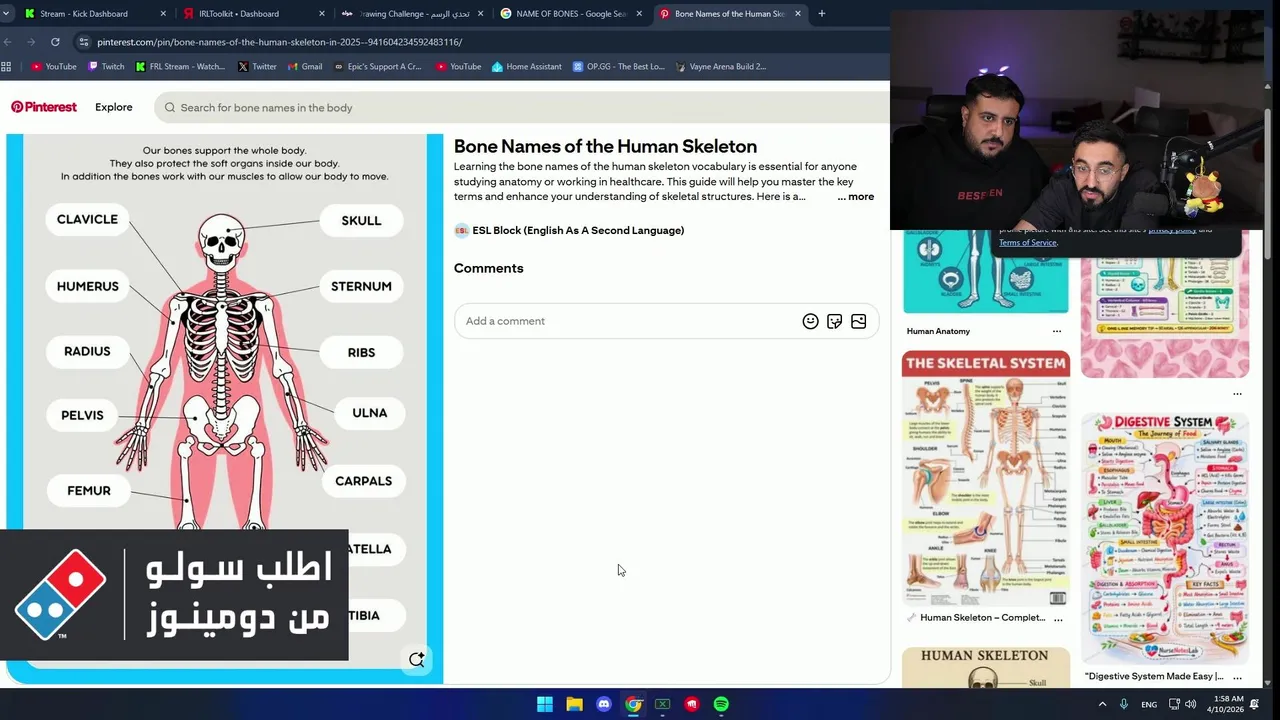Screen dimensions: 1280x720
Task: Open the Home Assistant bookmark
Action: [526, 67]
